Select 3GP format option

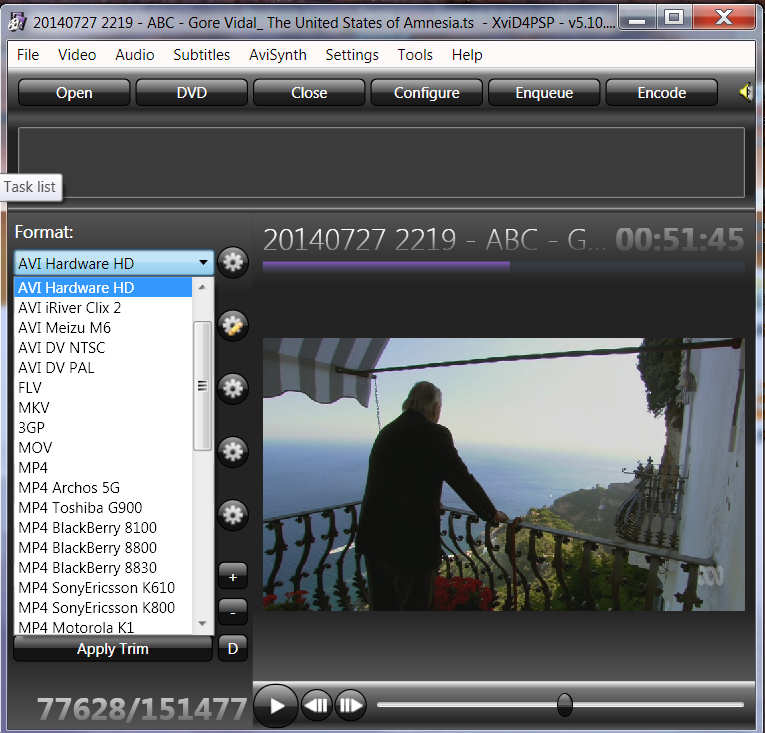pyautogui.click(x=103, y=428)
